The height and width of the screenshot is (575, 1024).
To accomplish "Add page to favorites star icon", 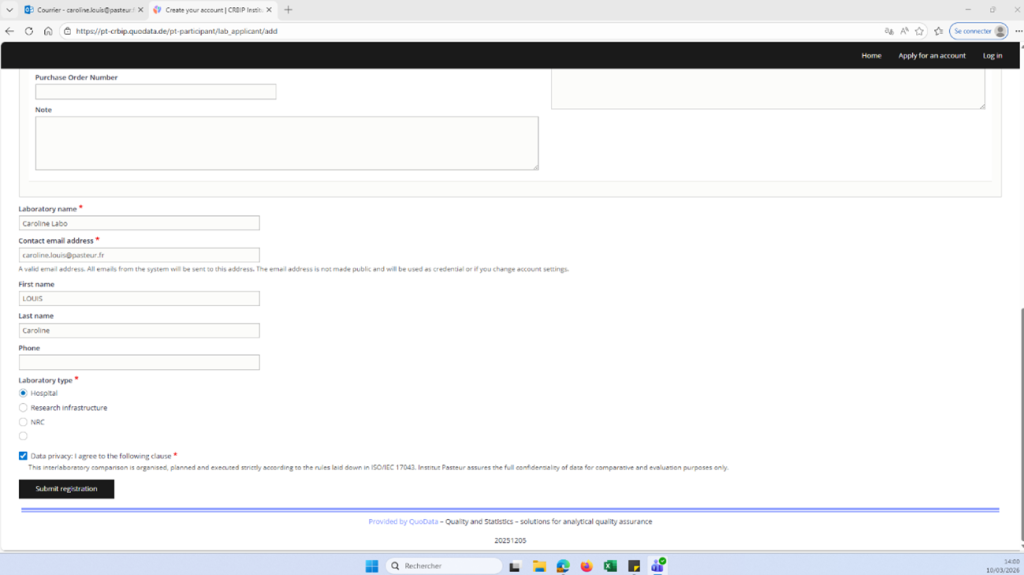I will [x=920, y=31].
